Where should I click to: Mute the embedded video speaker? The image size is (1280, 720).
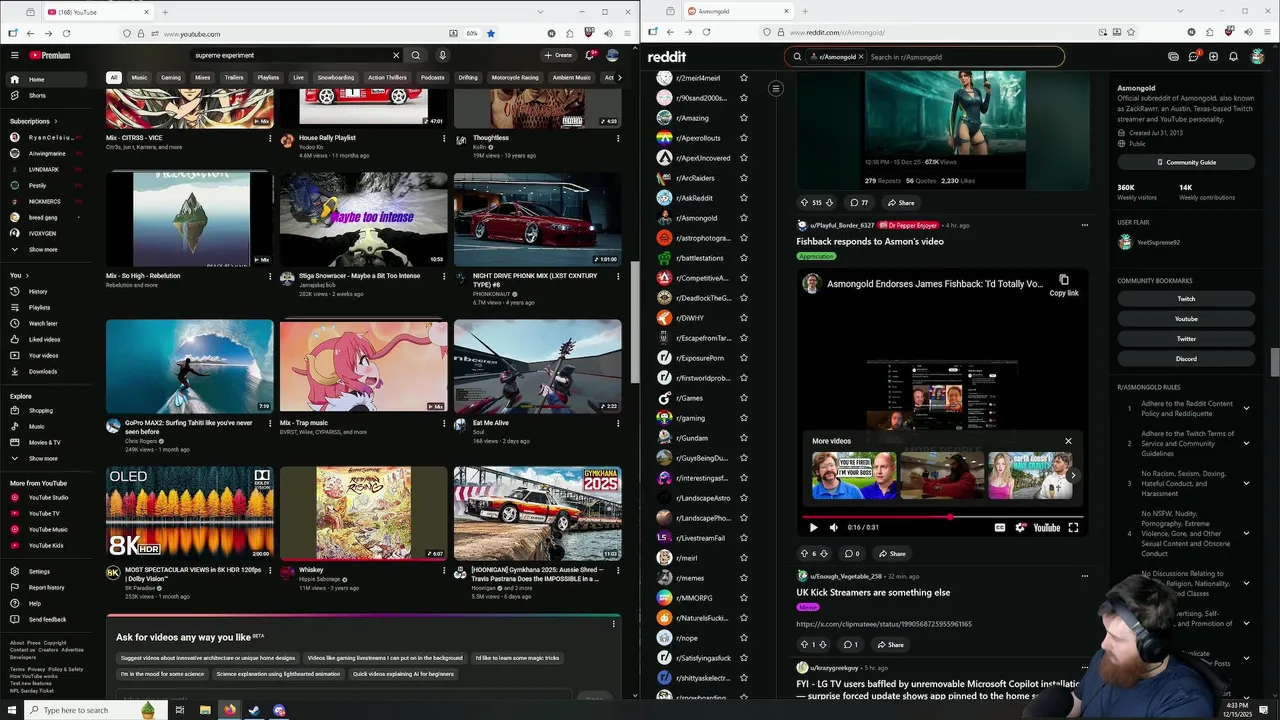834,527
